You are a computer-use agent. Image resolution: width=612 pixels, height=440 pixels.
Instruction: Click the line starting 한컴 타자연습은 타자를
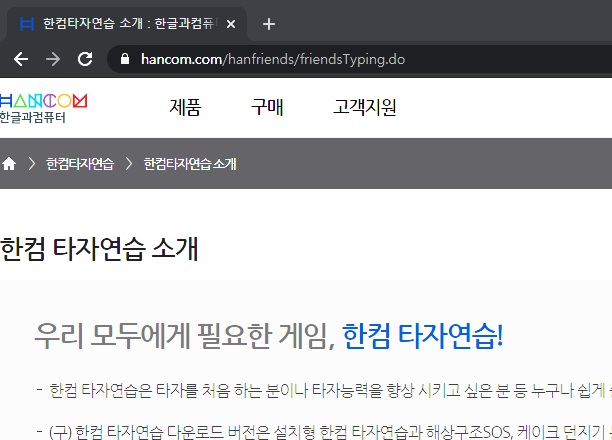331,390
